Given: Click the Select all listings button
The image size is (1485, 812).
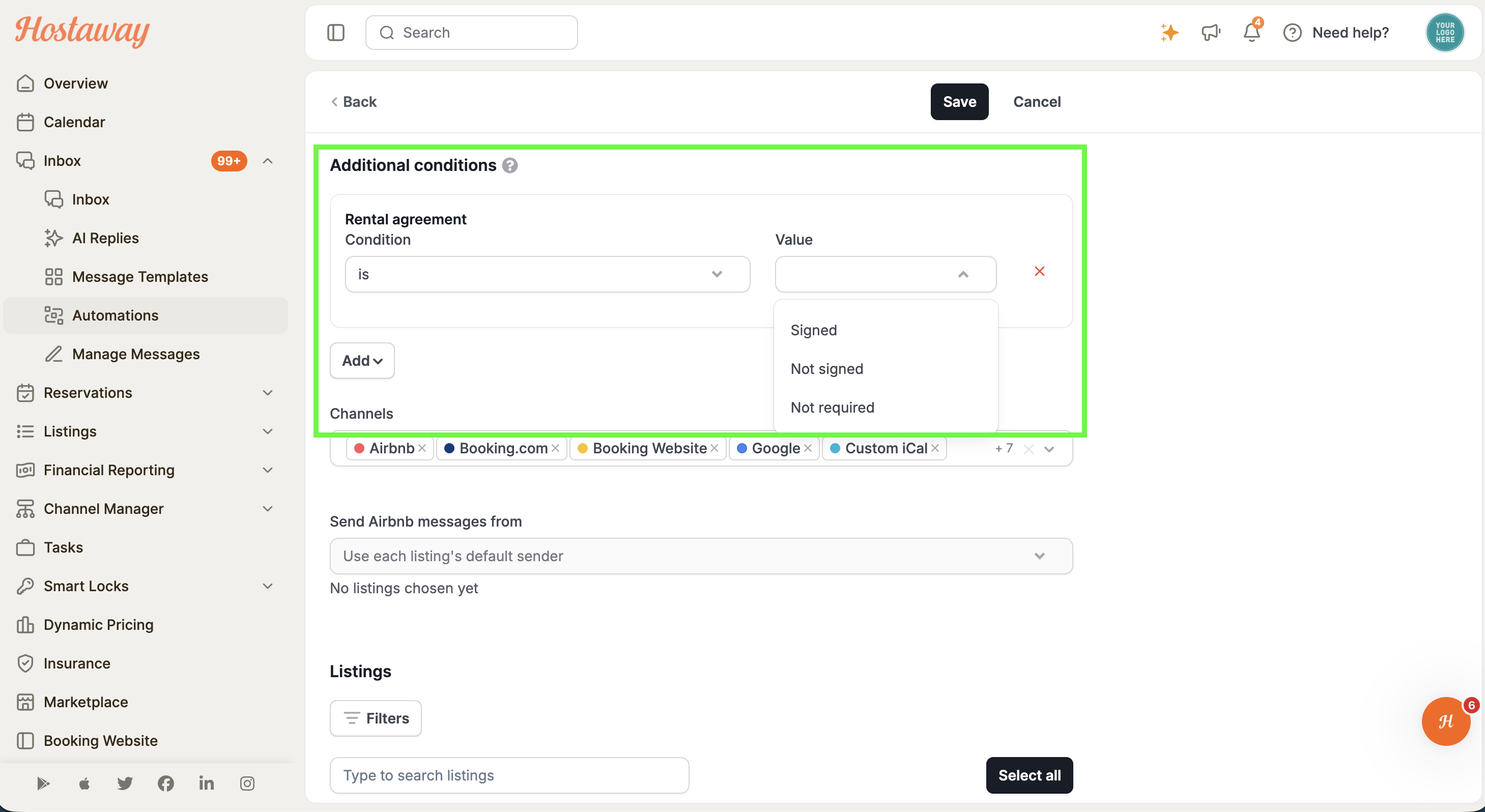Looking at the screenshot, I should click(1029, 775).
